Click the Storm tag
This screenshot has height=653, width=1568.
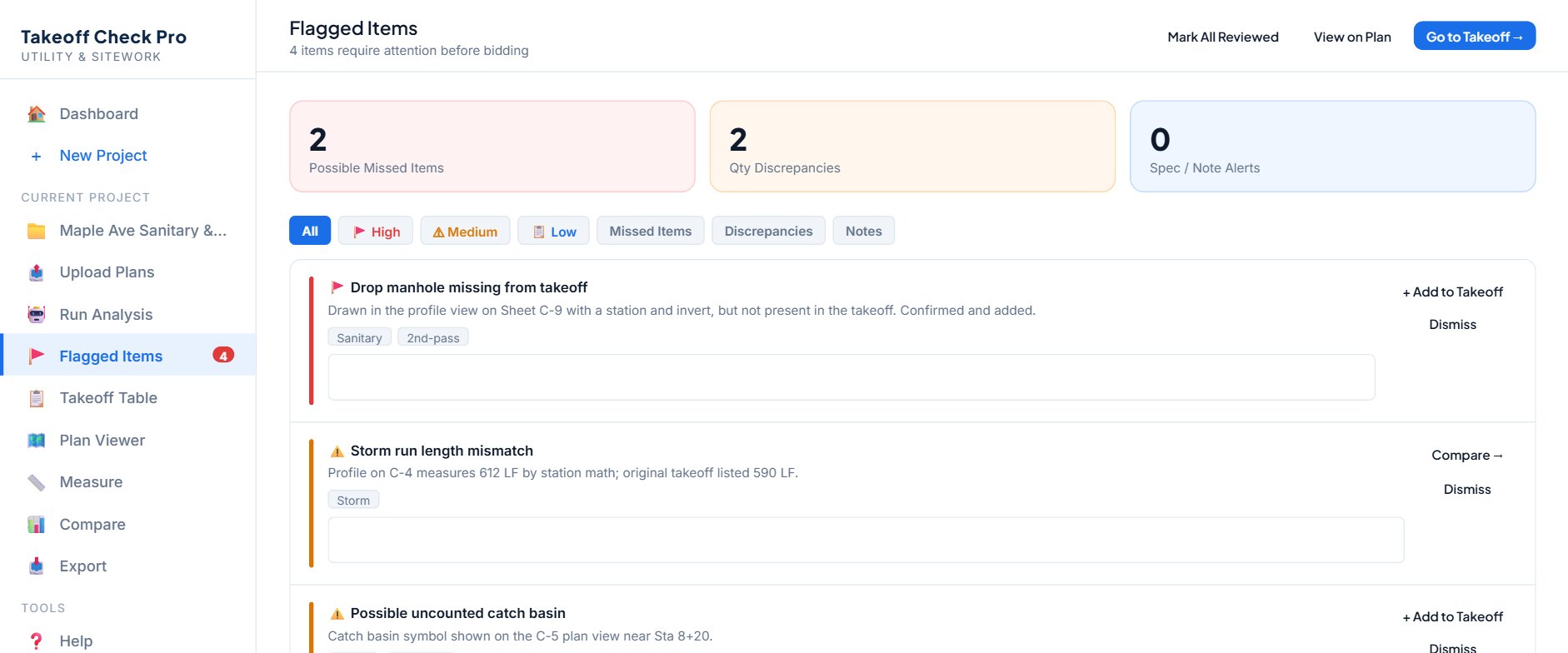pyautogui.click(x=353, y=500)
